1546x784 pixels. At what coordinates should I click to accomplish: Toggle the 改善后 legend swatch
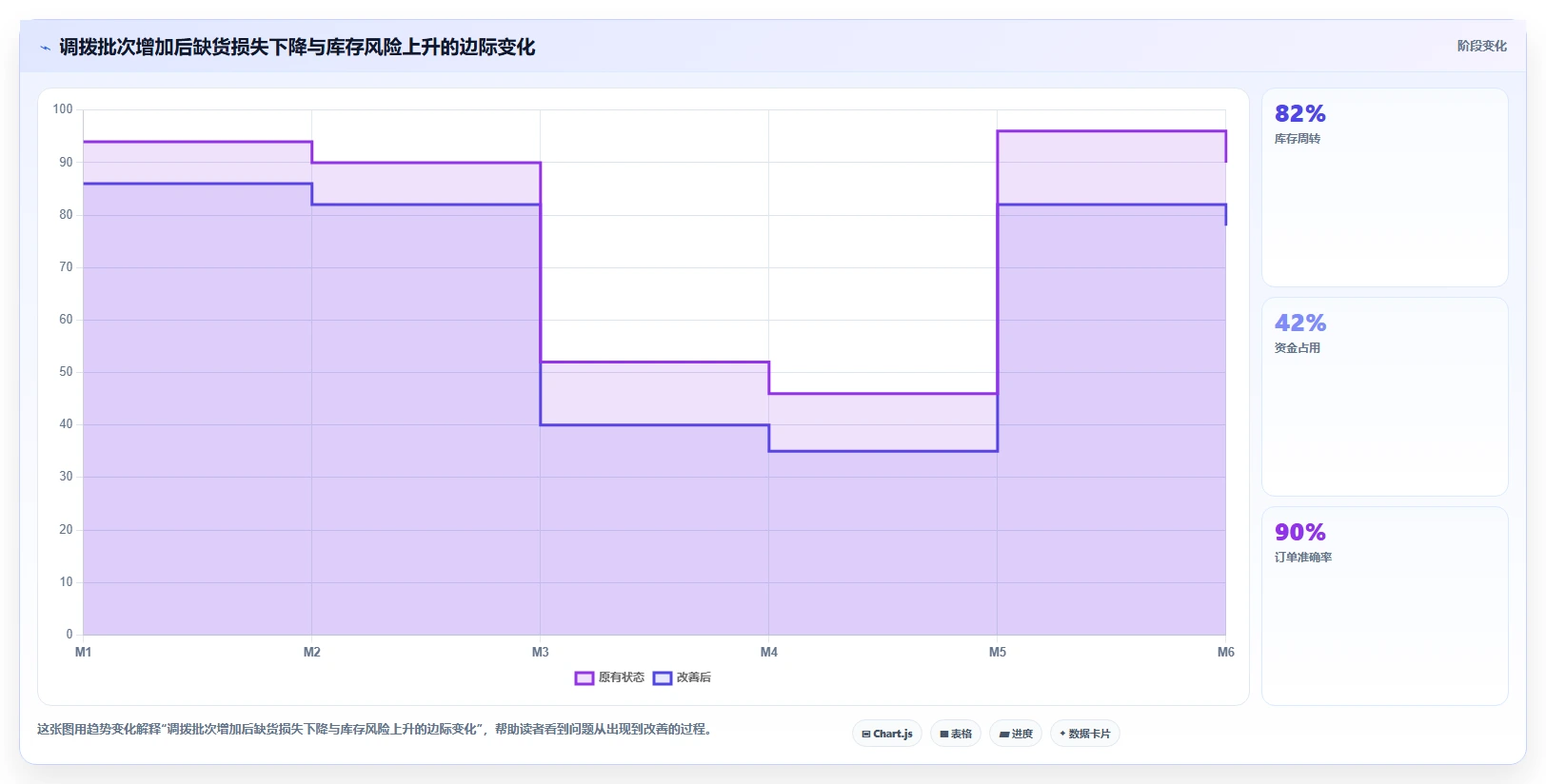point(663,678)
